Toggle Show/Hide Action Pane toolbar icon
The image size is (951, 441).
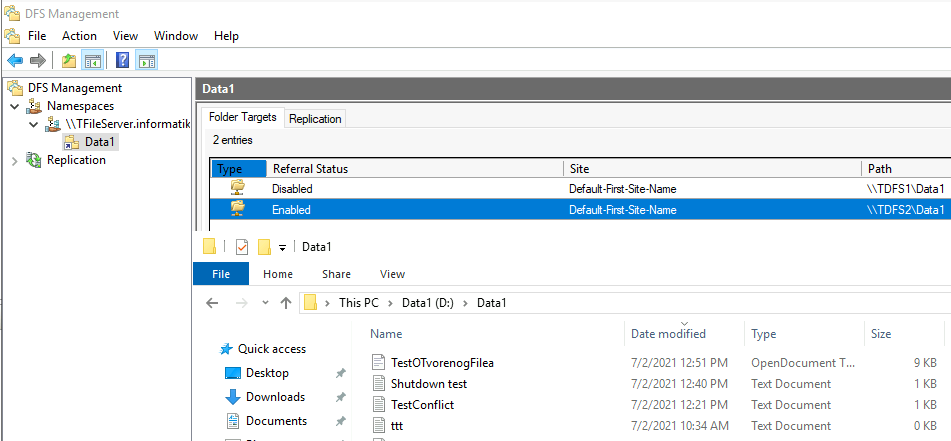146,61
